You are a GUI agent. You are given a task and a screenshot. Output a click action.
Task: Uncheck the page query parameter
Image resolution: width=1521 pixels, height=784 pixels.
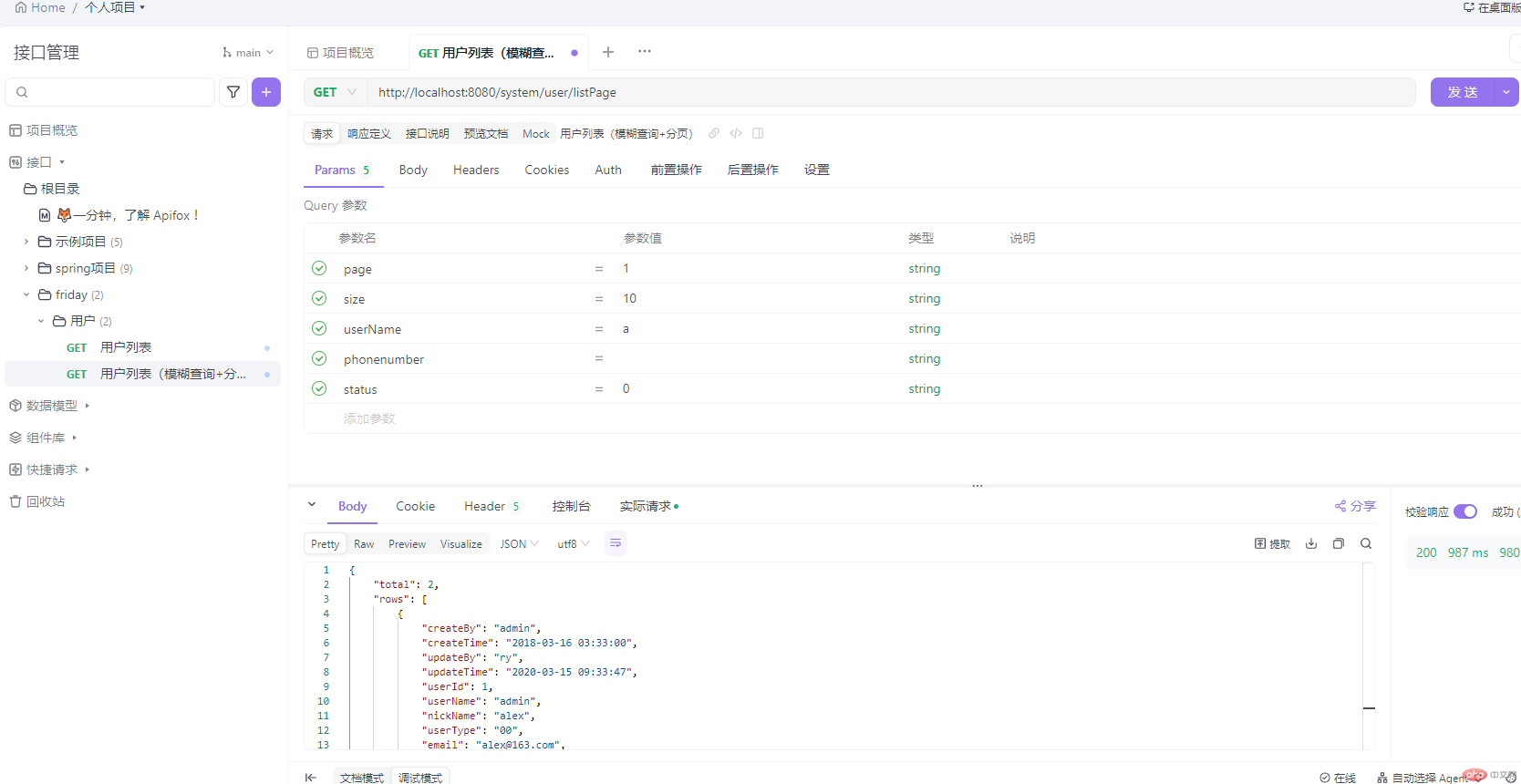(319, 268)
